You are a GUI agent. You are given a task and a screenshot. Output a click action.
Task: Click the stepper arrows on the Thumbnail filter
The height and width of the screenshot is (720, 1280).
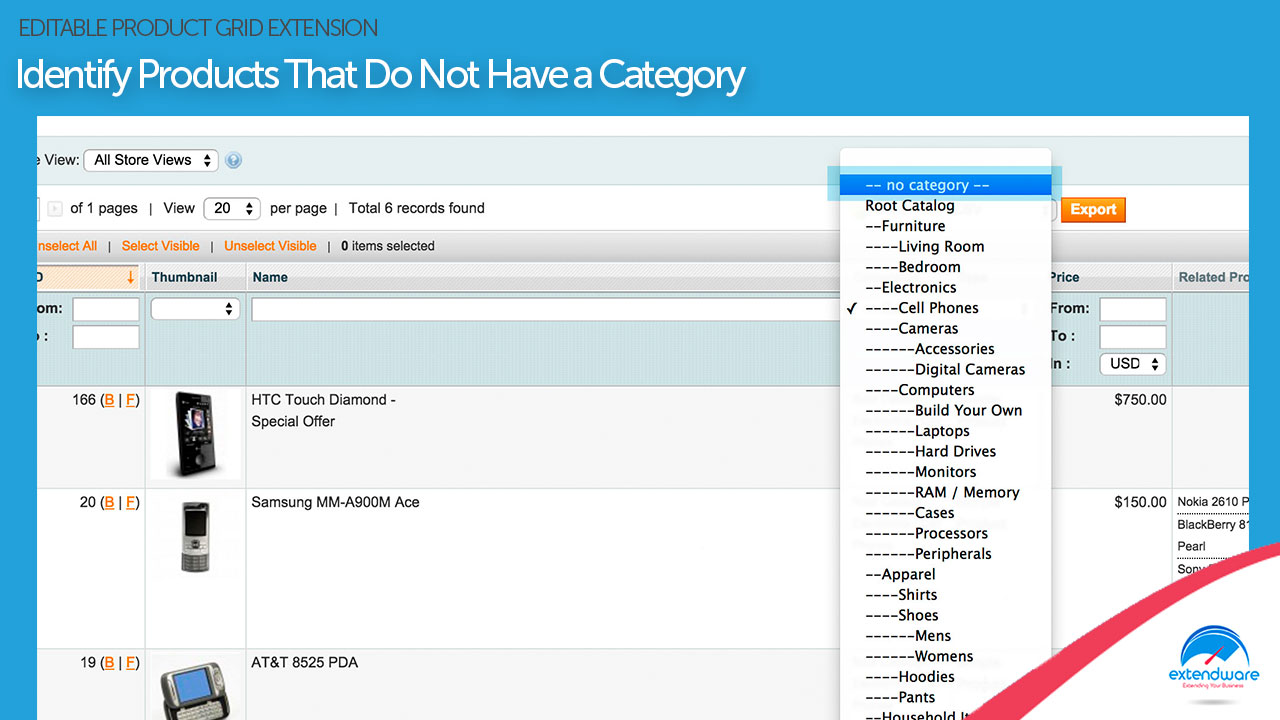tap(227, 308)
